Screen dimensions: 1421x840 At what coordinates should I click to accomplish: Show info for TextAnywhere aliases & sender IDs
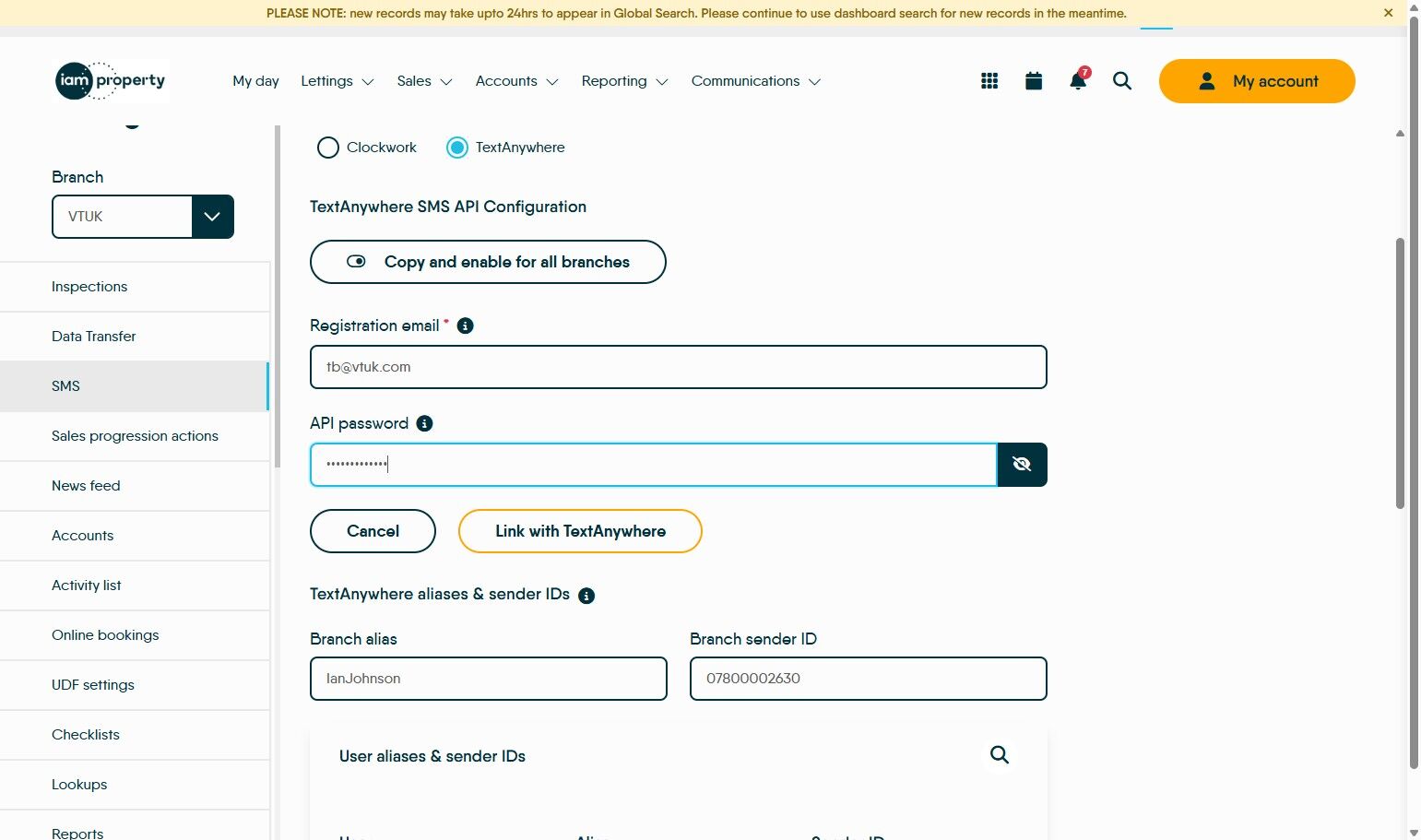(586, 596)
